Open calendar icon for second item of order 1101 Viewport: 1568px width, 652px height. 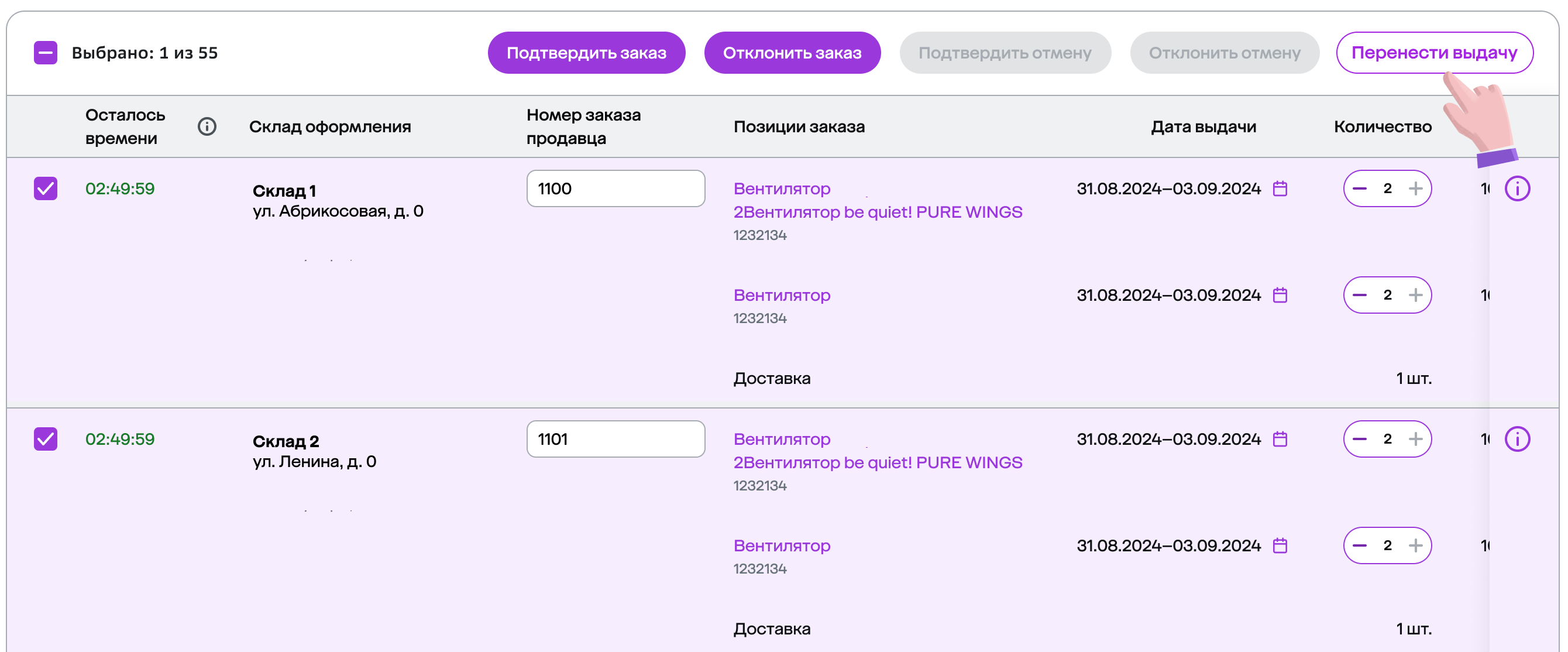point(1280,545)
